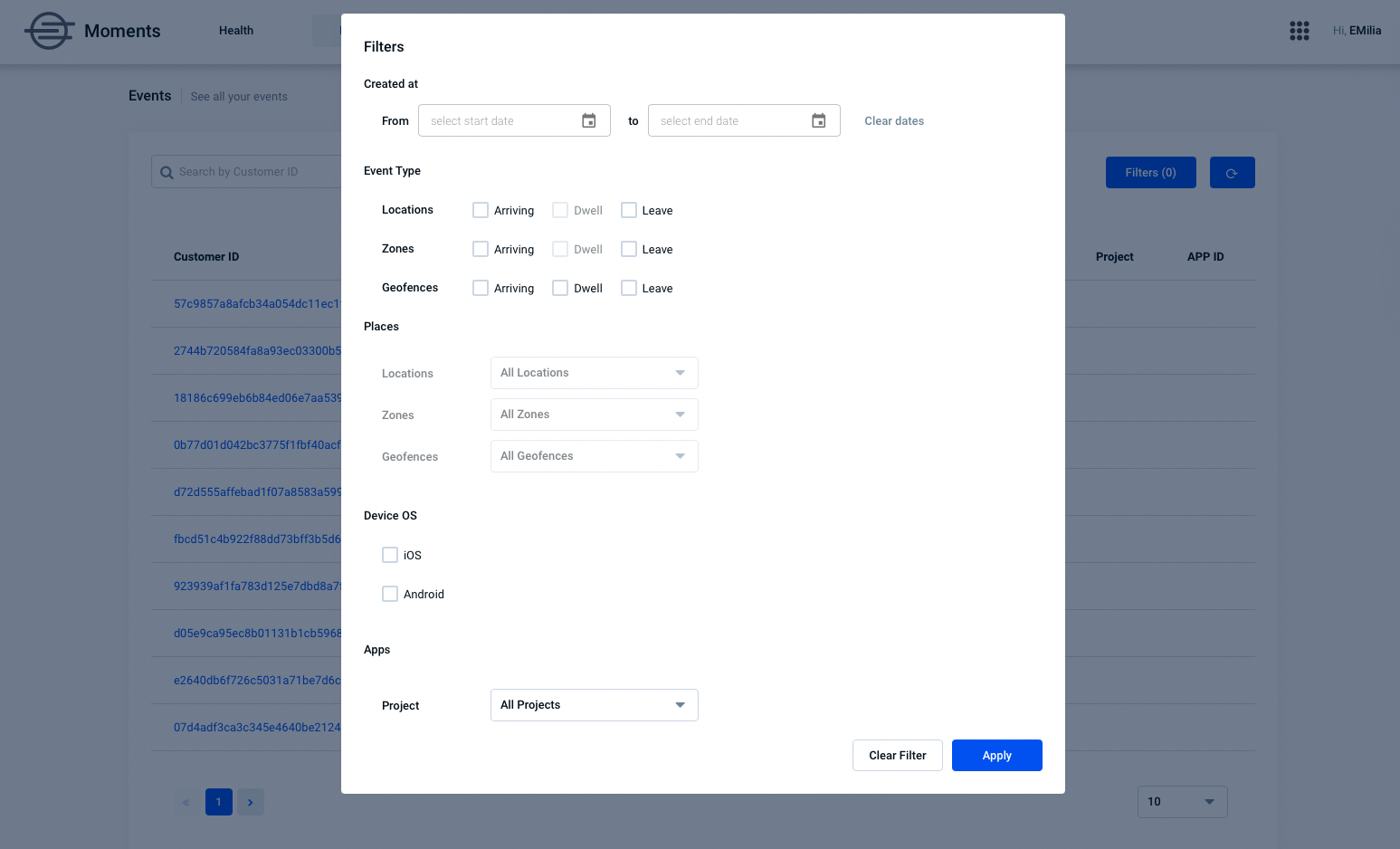Click the refresh events icon button
1400x849 pixels.
1232,173
